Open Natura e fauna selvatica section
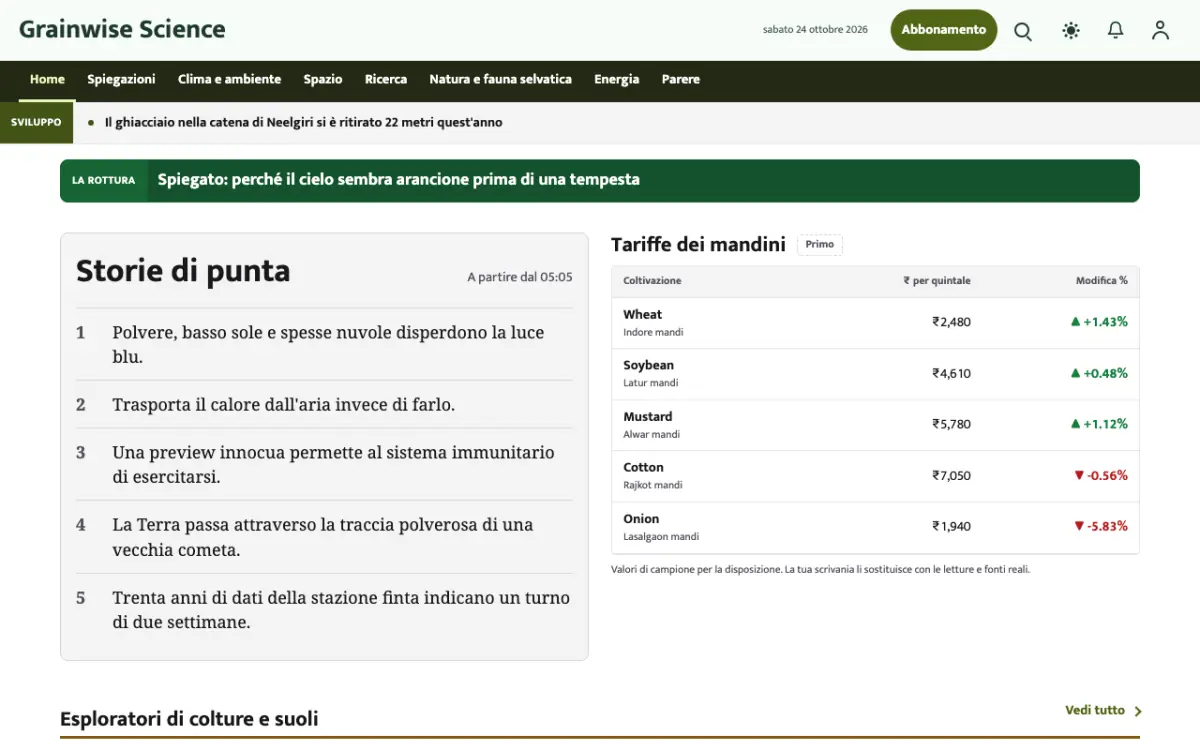1200x750 pixels. tap(500, 79)
